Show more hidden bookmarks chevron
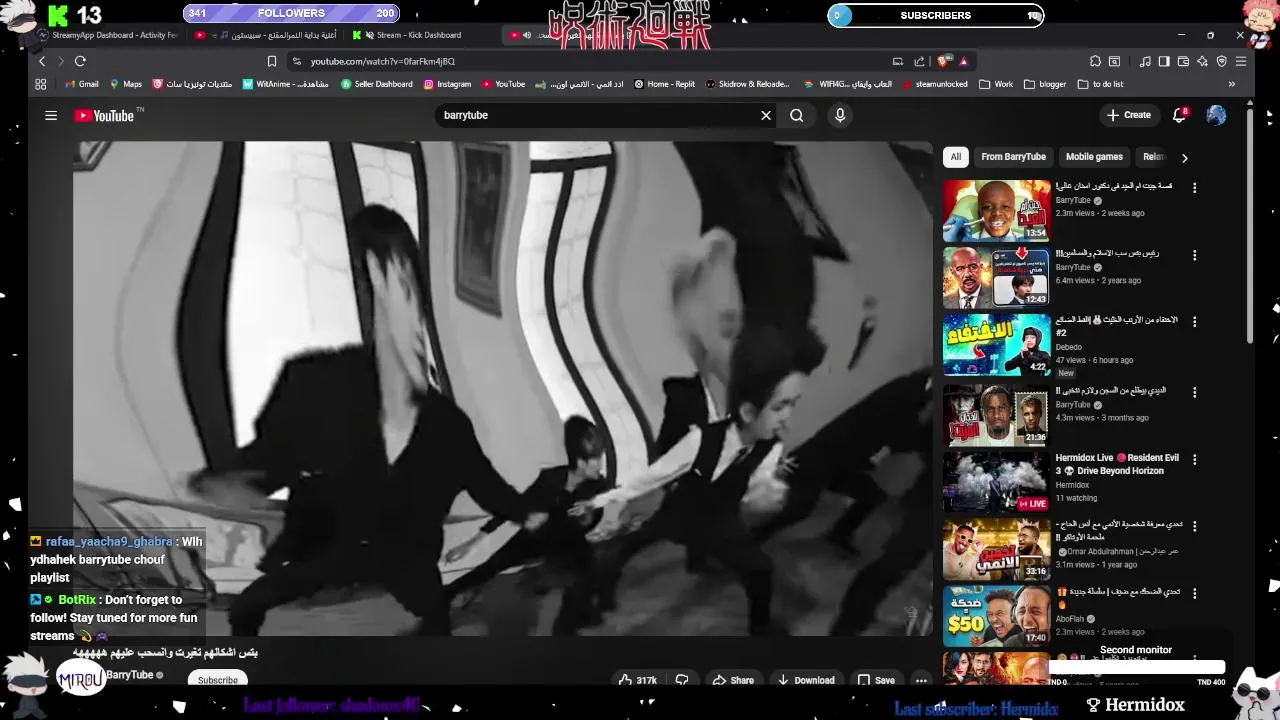Viewport: 1280px width, 720px height. (1232, 84)
